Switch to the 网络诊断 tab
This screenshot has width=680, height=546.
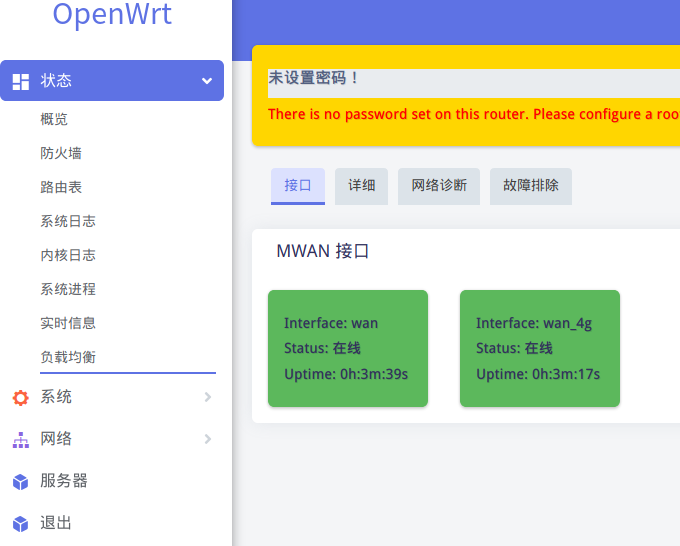point(439,186)
